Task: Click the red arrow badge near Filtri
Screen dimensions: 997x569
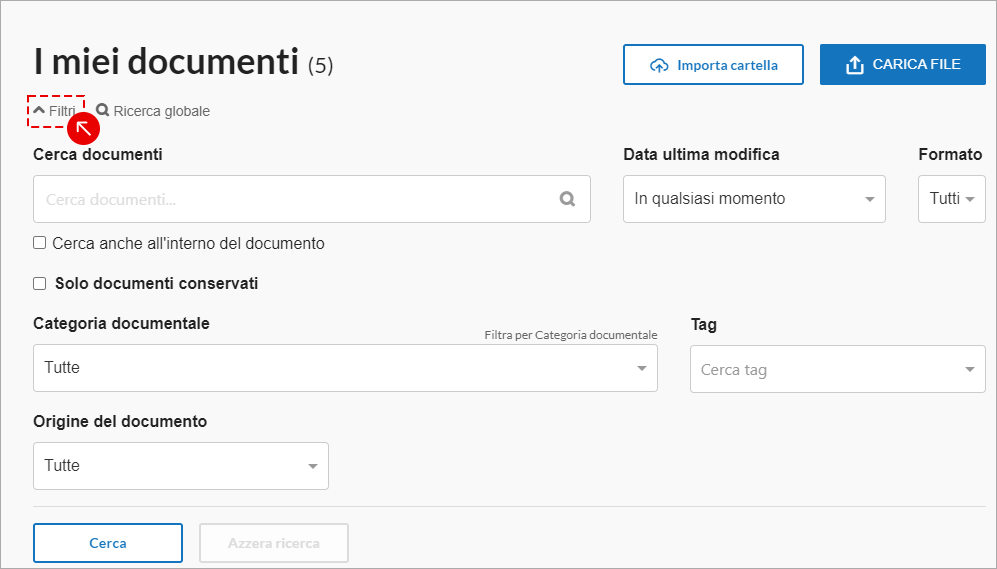Action: [83, 128]
